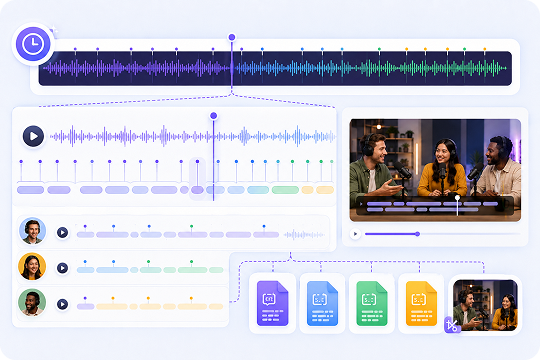Click the avatar of the bearded man on the green background

(x=32, y=302)
